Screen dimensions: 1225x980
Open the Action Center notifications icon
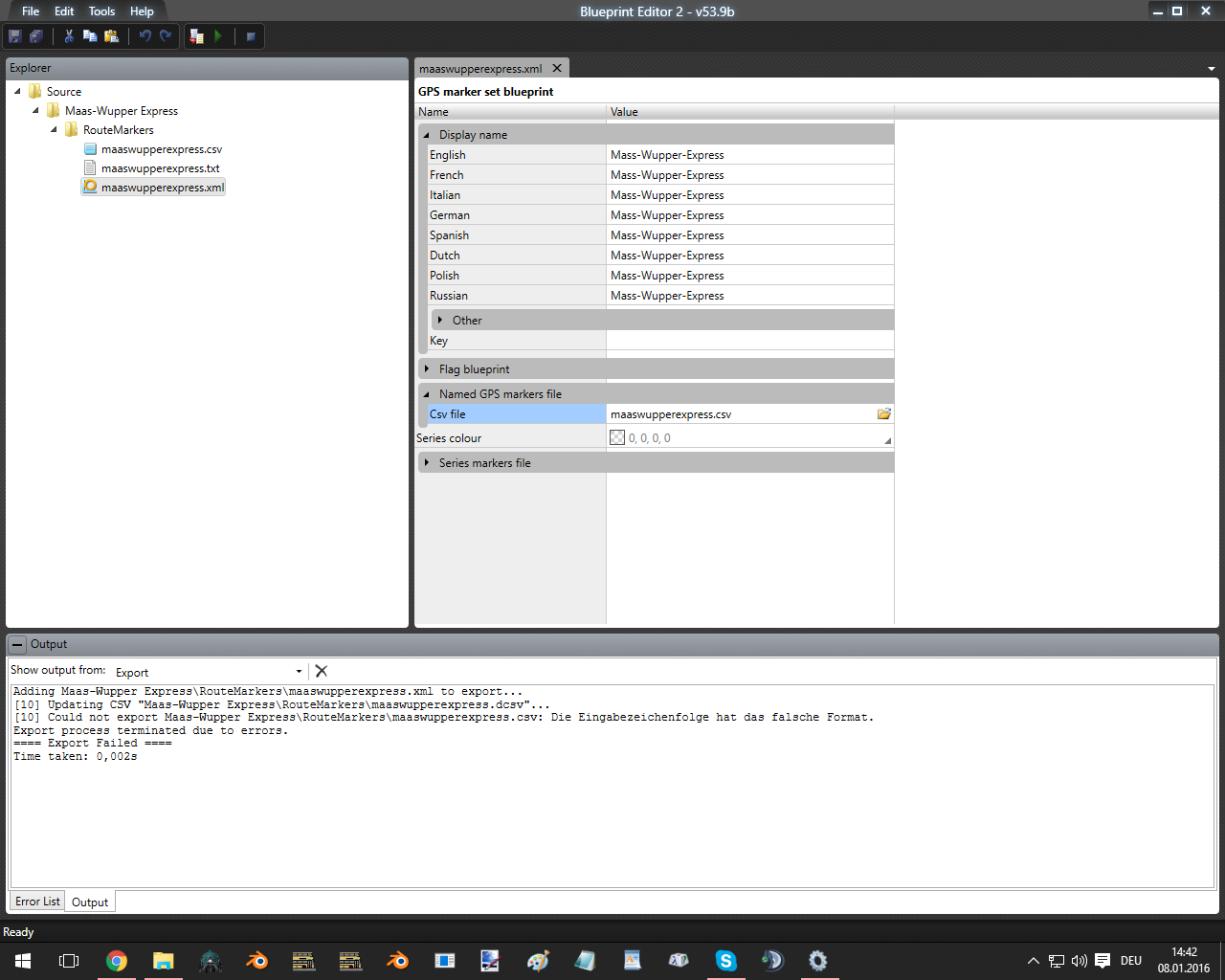pos(1102,961)
